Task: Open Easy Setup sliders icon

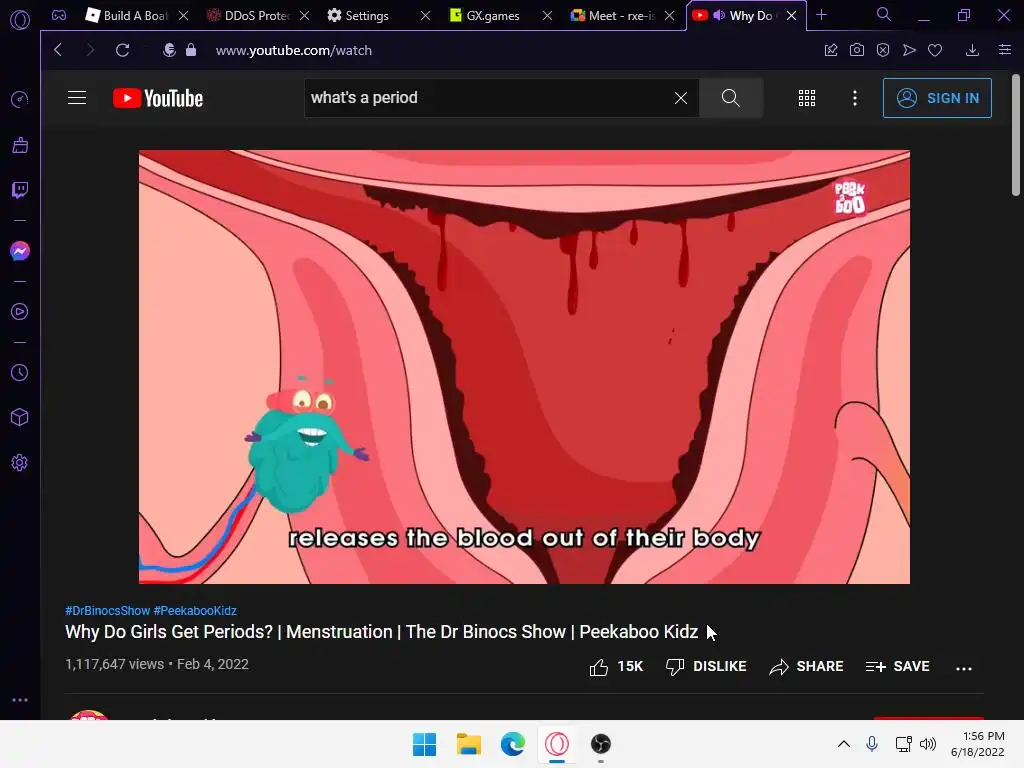Action: pos(1005,50)
